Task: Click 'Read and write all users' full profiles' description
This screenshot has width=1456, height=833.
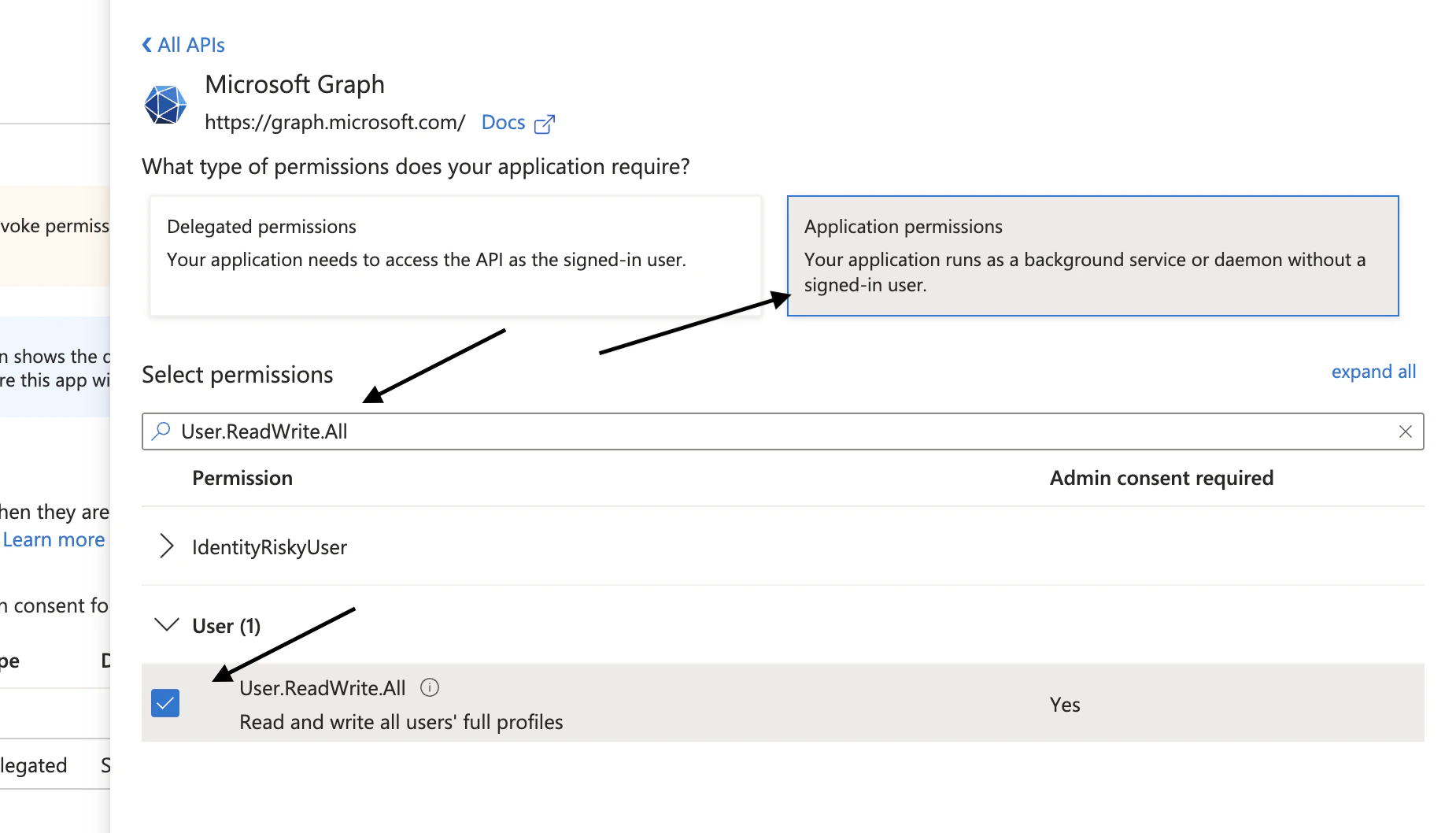Action: (x=401, y=722)
